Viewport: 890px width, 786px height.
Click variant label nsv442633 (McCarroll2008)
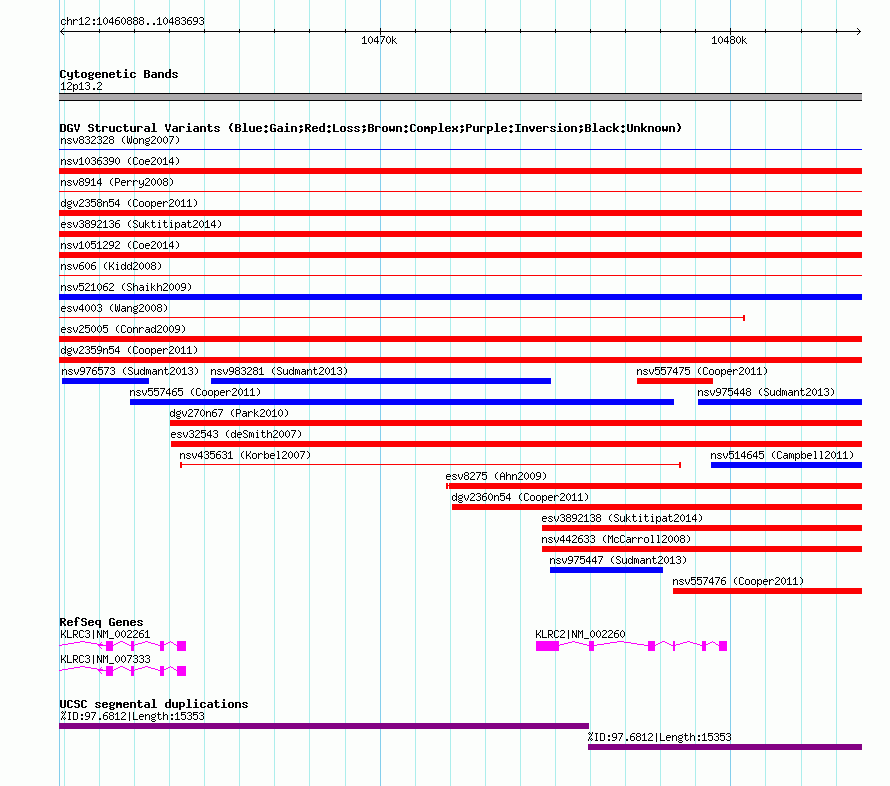[x=616, y=539]
